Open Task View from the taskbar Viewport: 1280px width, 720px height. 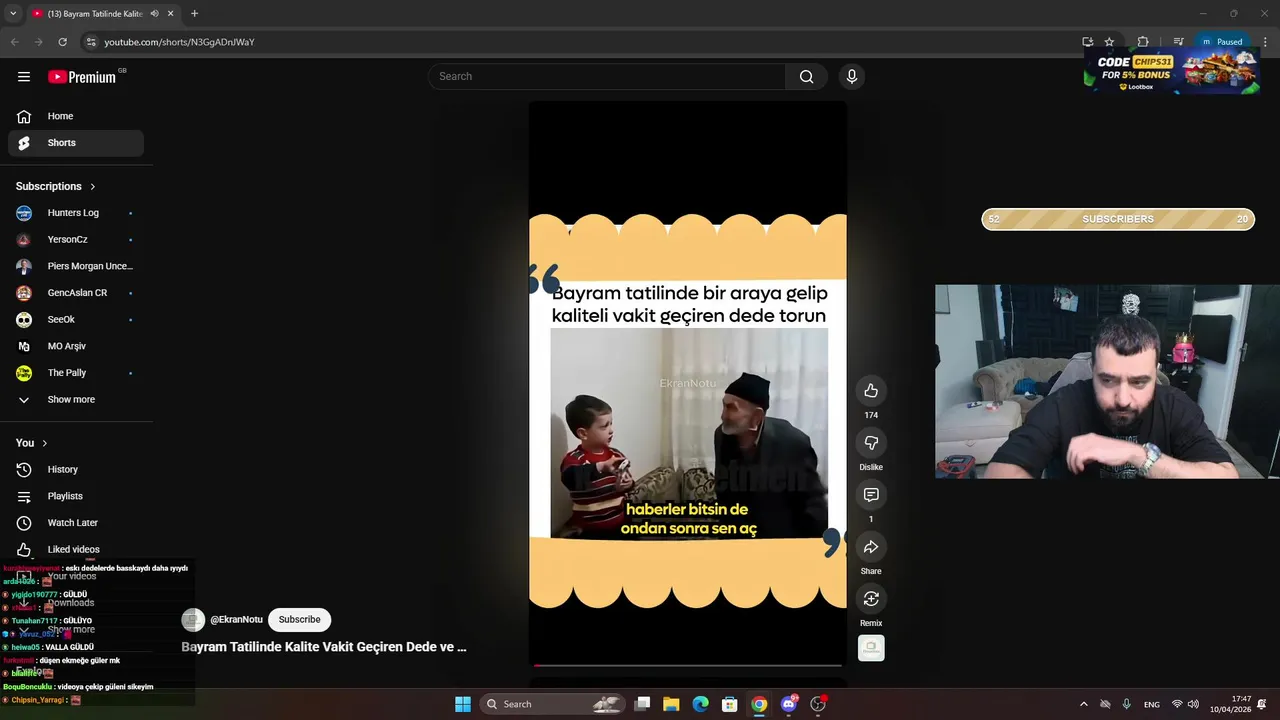[643, 704]
